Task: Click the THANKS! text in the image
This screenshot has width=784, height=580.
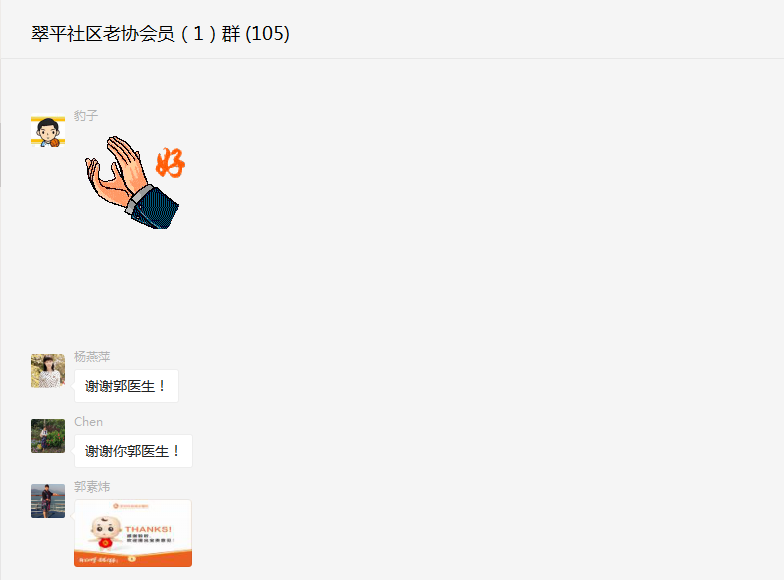Action: tap(148, 529)
